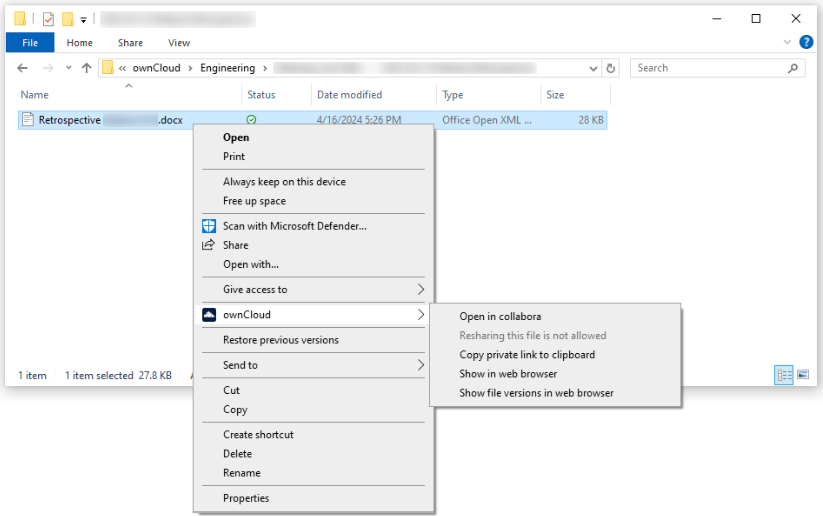Switch to Details view layout icon

coord(784,375)
